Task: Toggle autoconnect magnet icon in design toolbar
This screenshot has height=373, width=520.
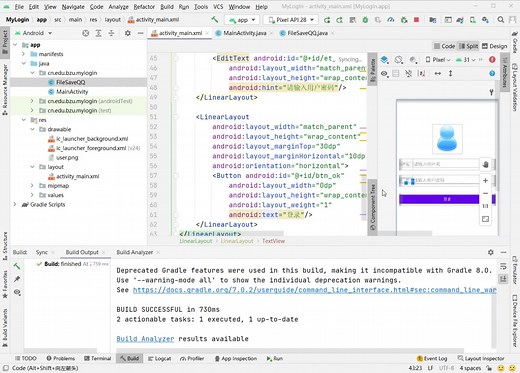Action: point(408,73)
